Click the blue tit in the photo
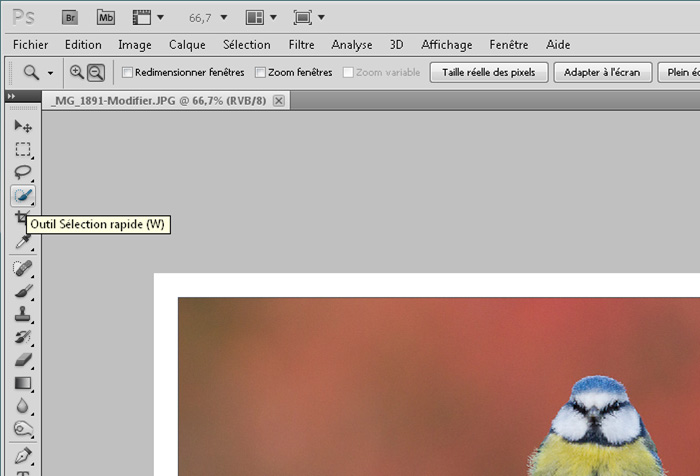The height and width of the screenshot is (476, 700). pos(597,426)
